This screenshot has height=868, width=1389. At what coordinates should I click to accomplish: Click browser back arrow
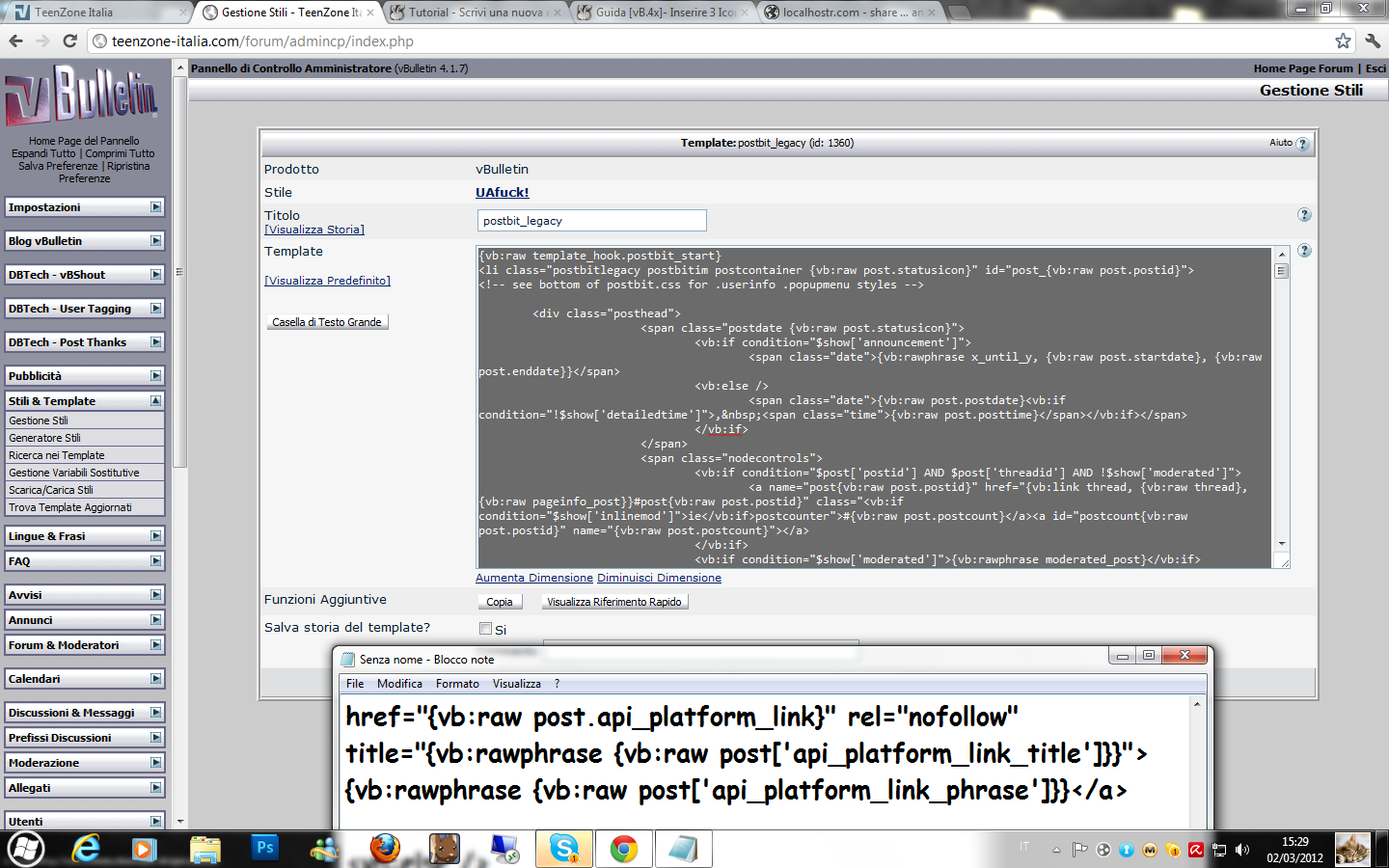tap(15, 41)
